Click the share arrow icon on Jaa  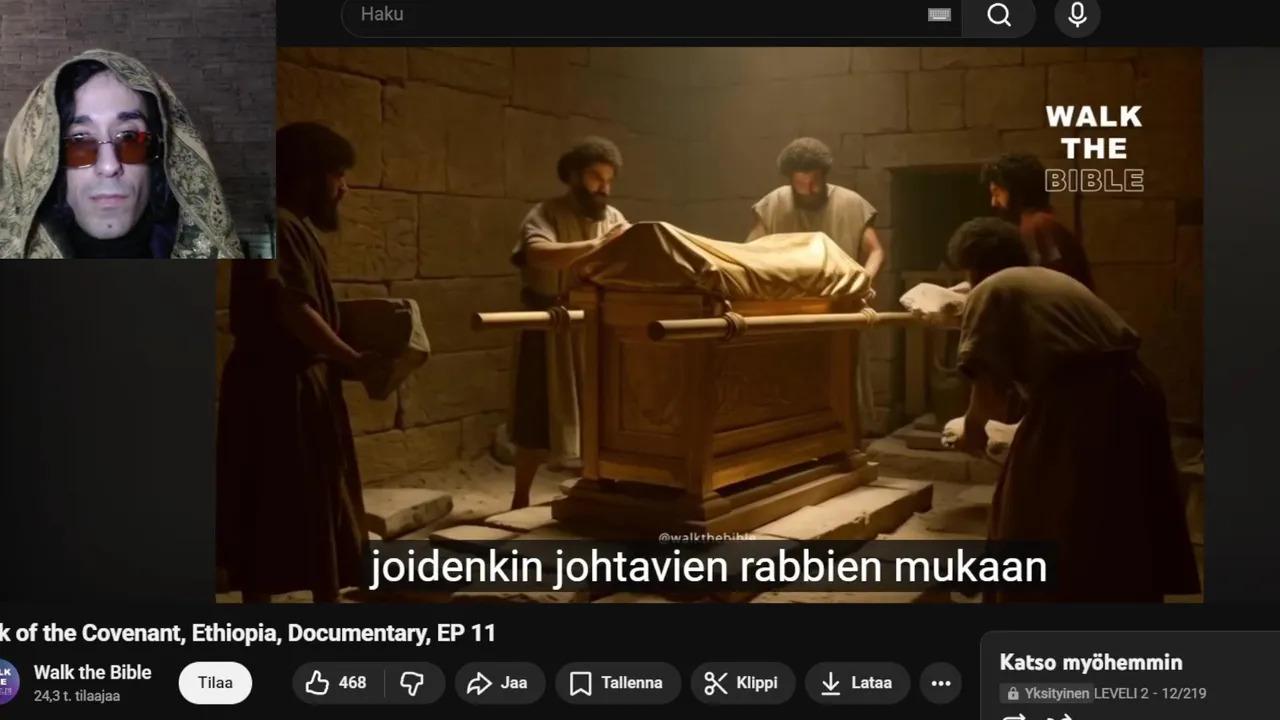pyautogui.click(x=479, y=683)
